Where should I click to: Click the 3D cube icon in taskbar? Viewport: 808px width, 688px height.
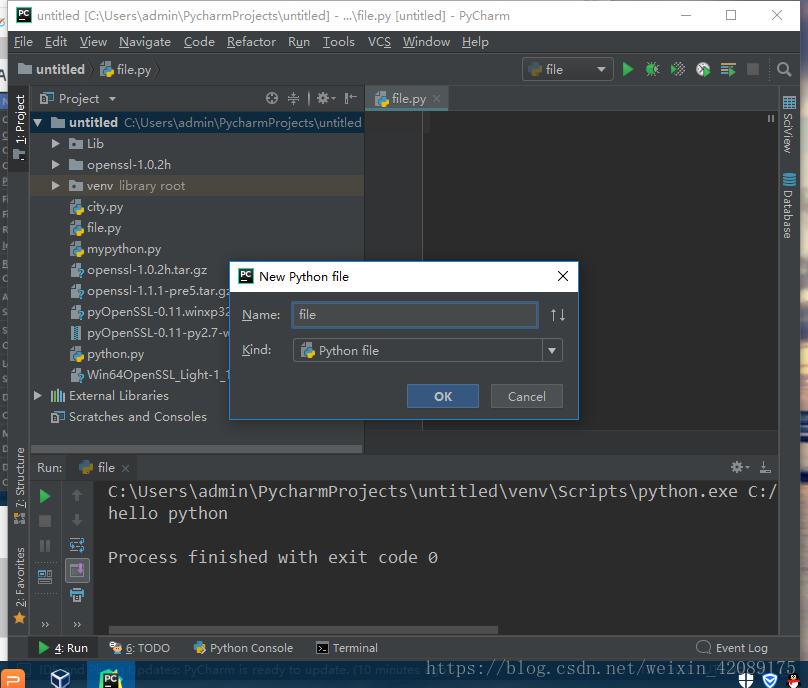point(60,678)
